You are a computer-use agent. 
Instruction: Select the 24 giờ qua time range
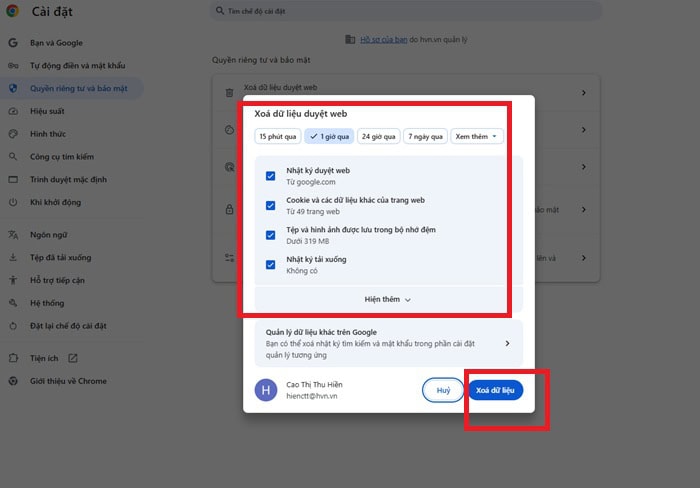pos(378,136)
